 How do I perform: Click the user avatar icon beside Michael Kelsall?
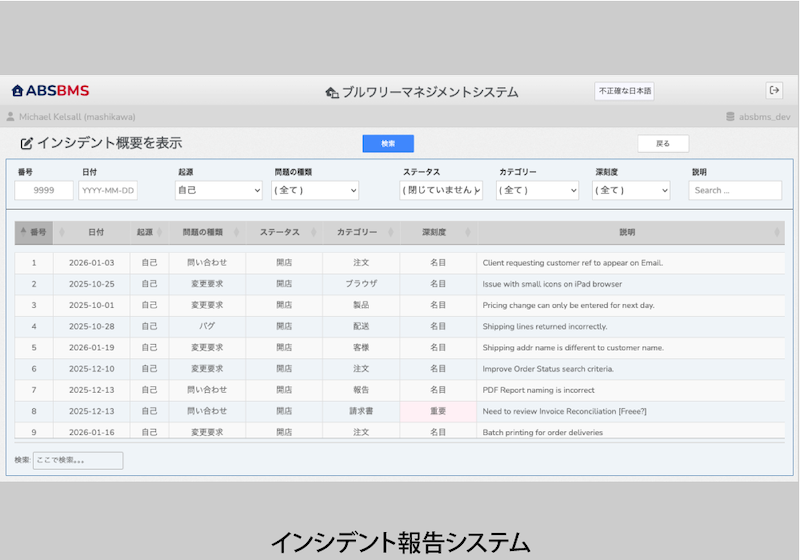coord(10,117)
